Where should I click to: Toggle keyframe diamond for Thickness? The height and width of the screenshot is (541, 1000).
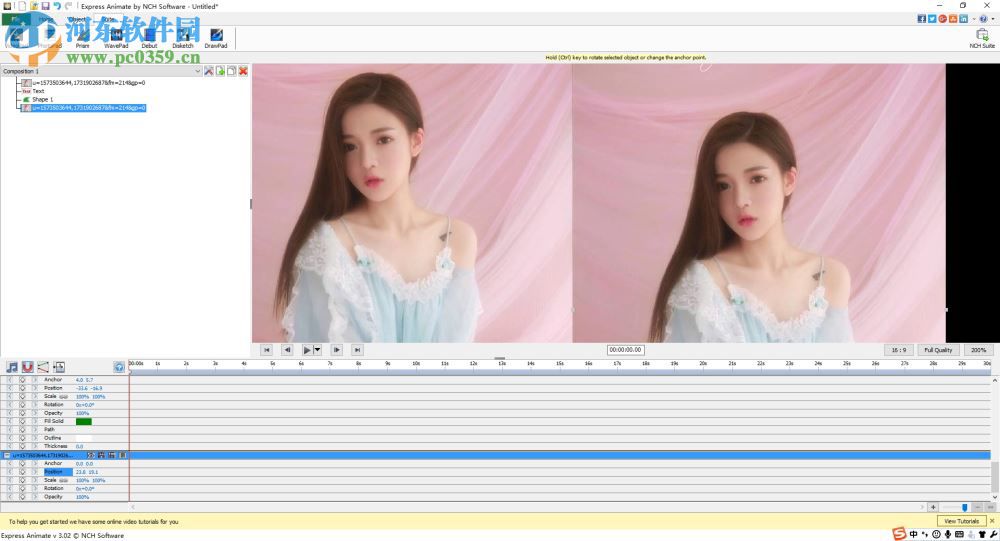(x=22, y=446)
